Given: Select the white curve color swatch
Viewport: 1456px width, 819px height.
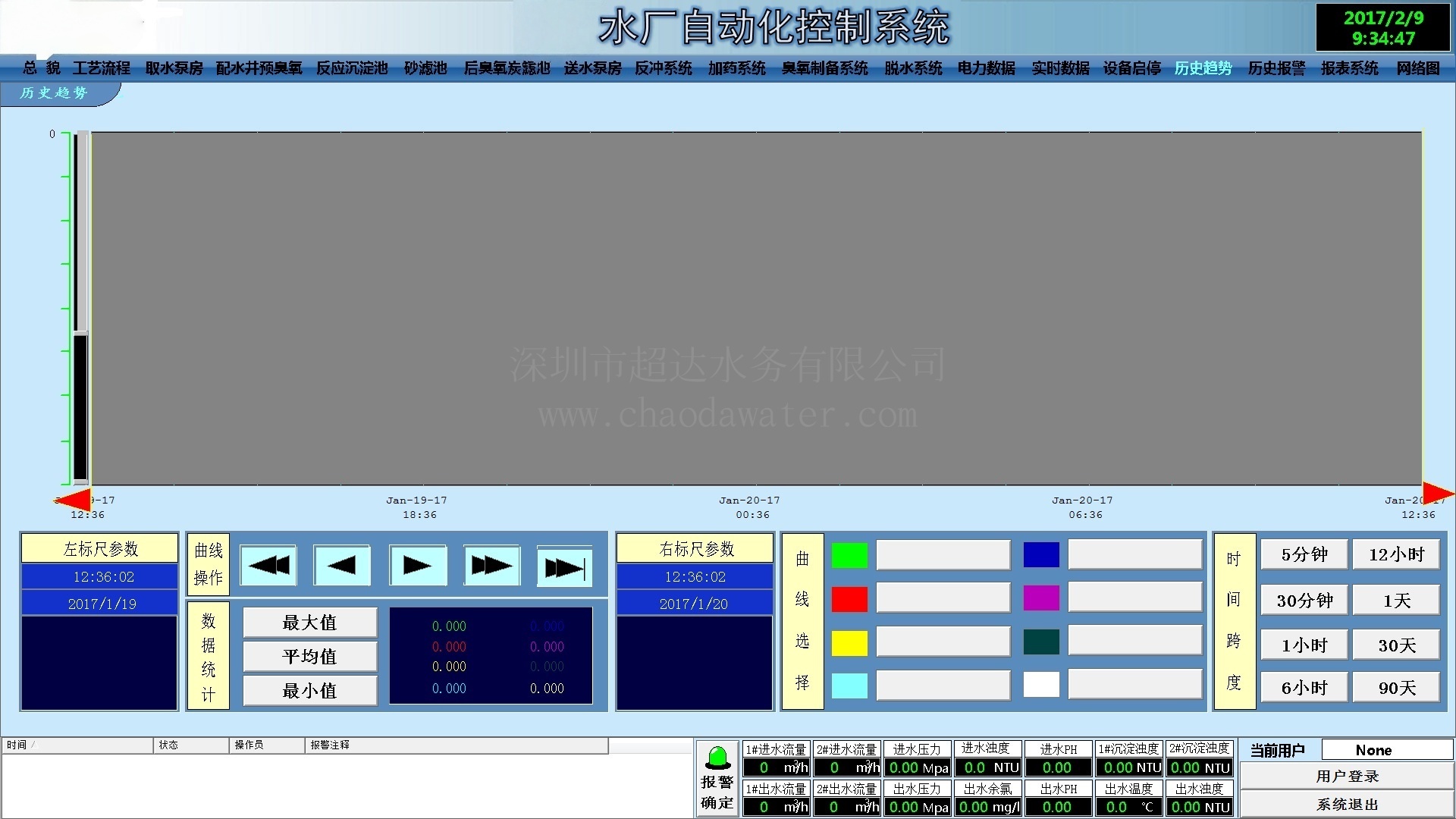Looking at the screenshot, I should pyautogui.click(x=1042, y=685).
